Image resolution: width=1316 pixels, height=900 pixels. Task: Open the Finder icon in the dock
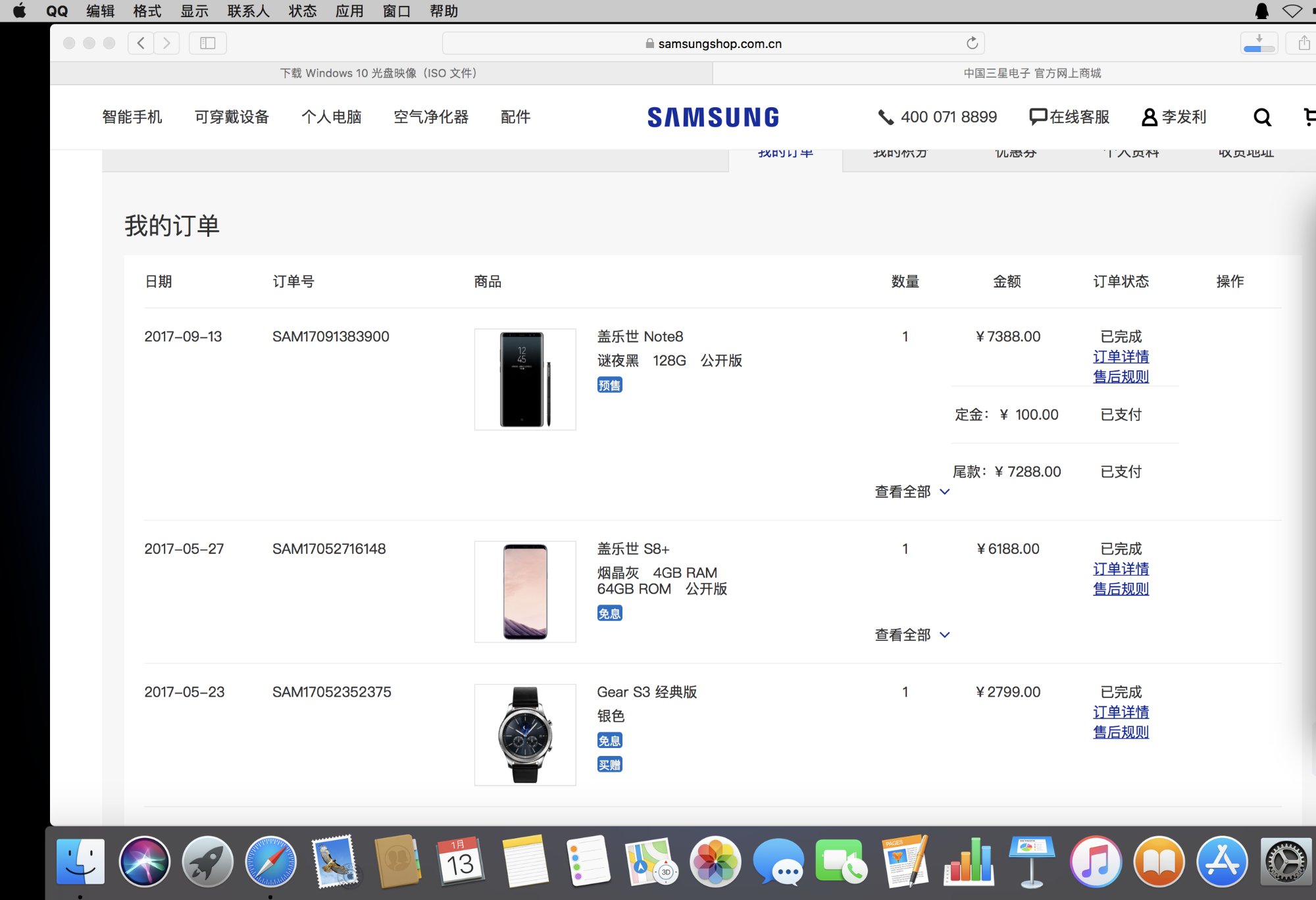(80, 861)
